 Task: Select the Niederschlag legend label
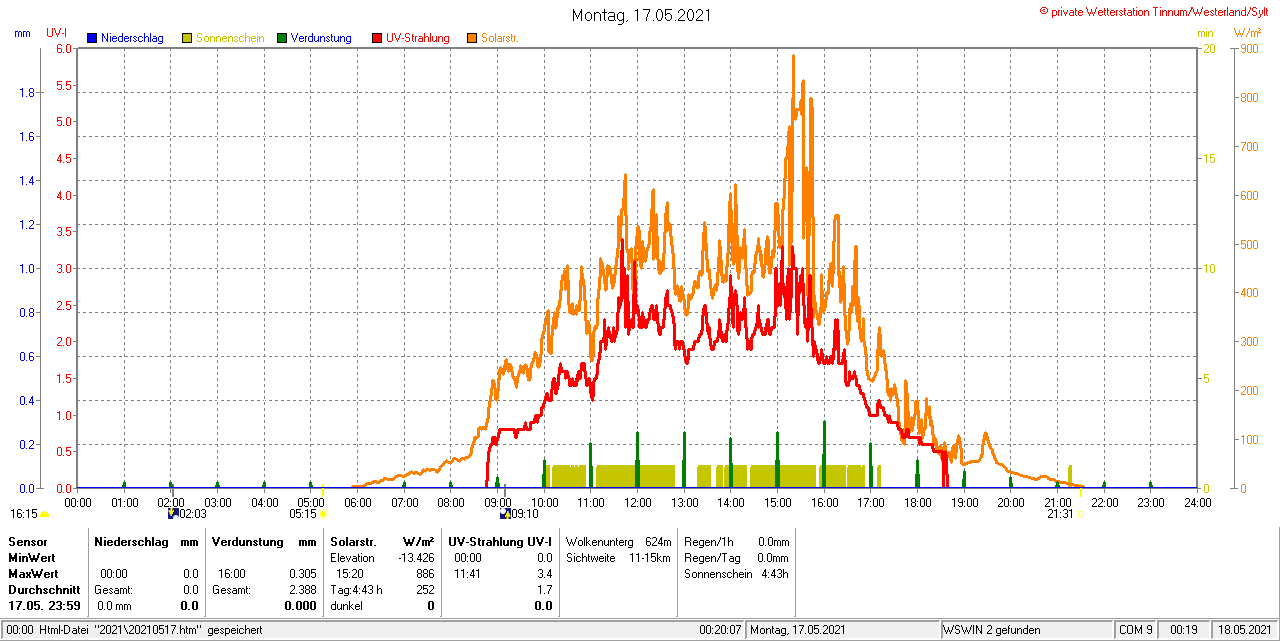point(132,38)
